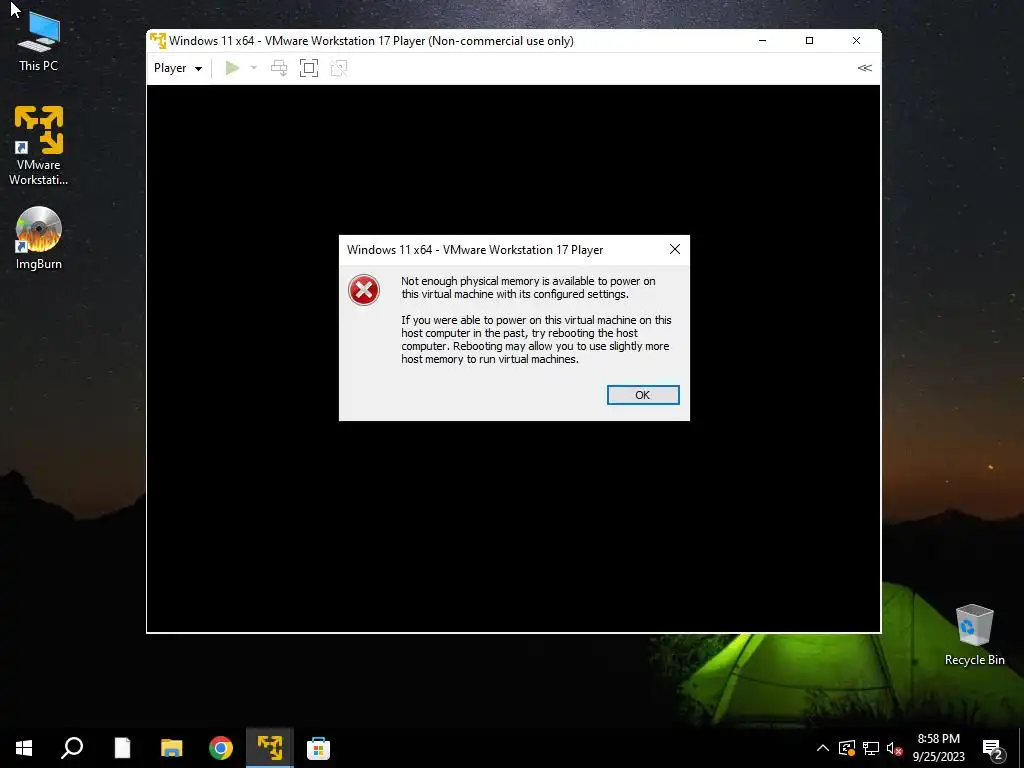Viewport: 1024px width, 768px height.
Task: Click OK in the memory error dialog
Action: coord(643,394)
